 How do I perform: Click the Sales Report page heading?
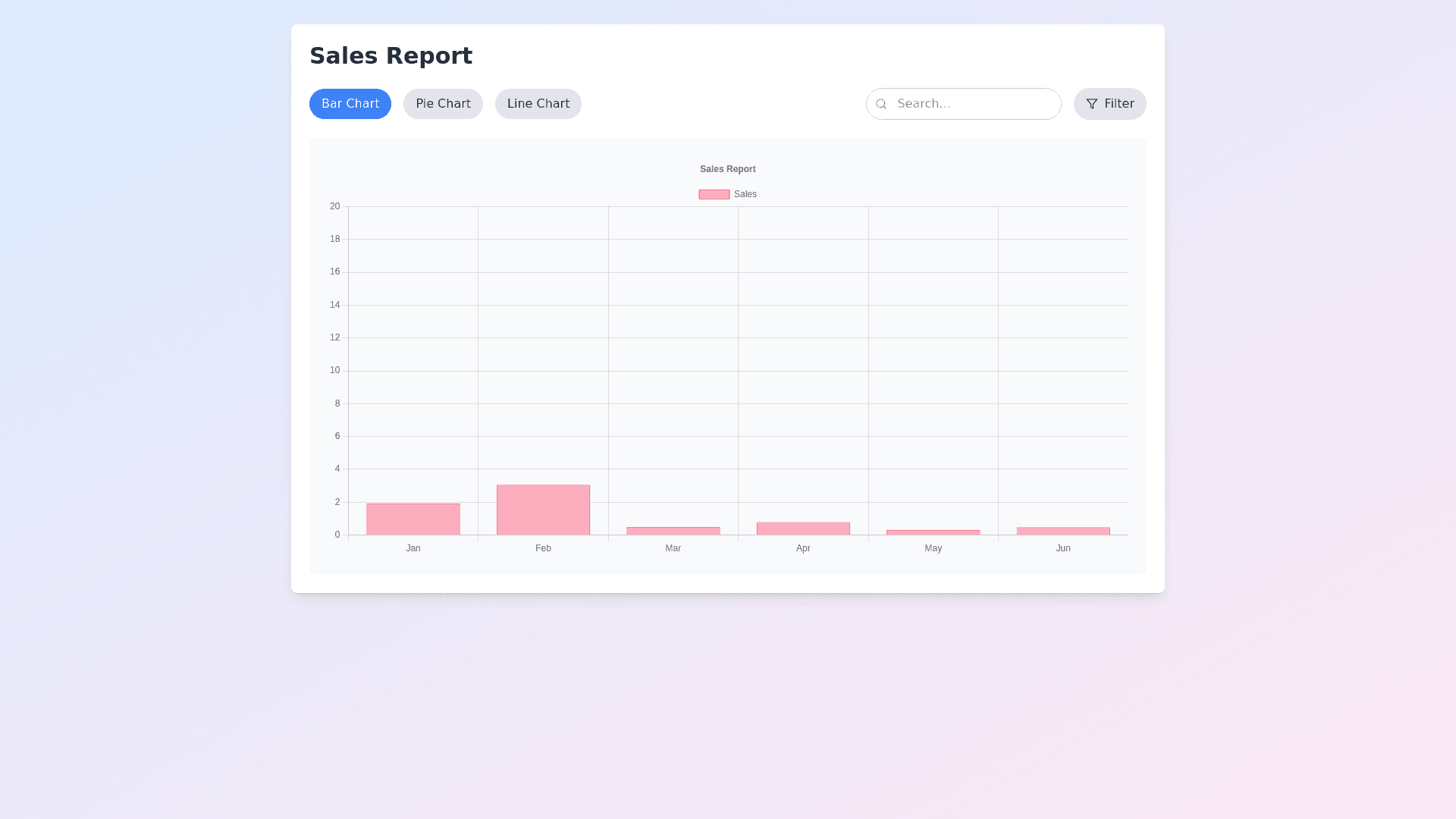click(x=391, y=55)
